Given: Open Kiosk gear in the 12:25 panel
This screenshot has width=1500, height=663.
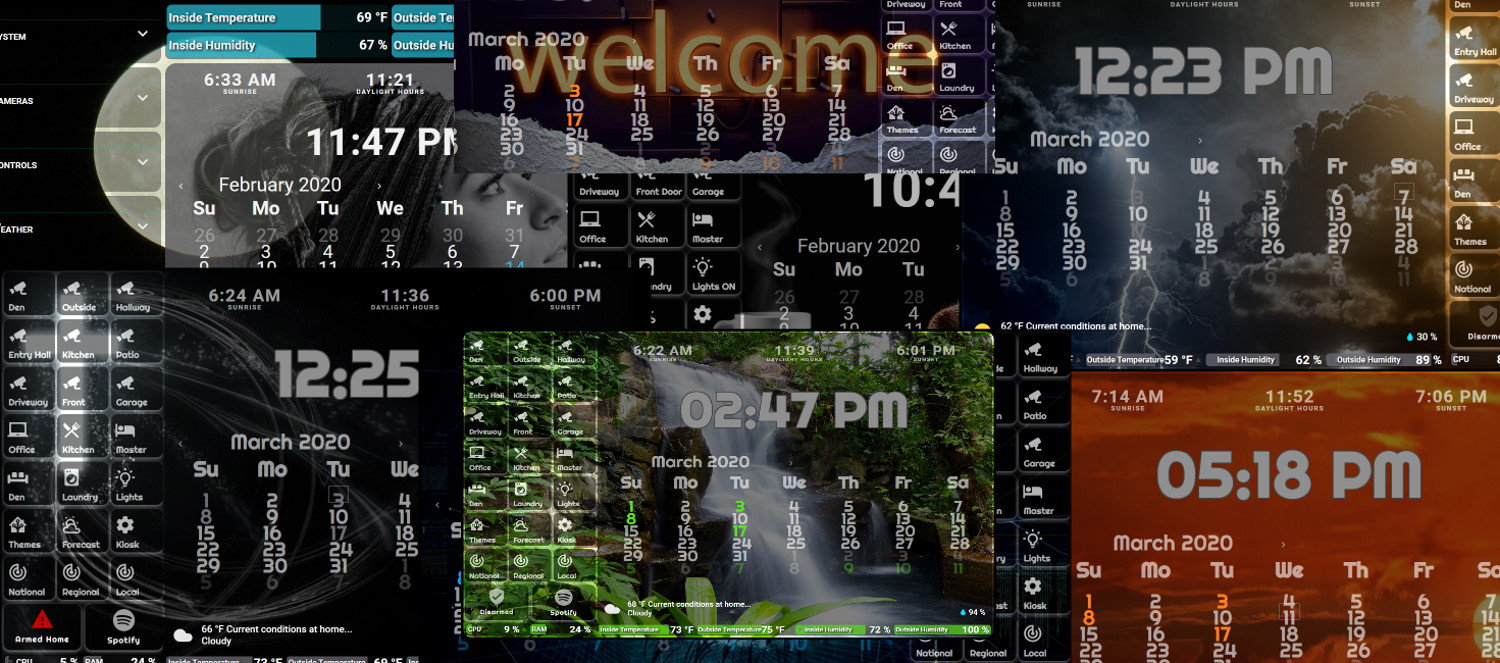Looking at the screenshot, I should click(135, 531).
